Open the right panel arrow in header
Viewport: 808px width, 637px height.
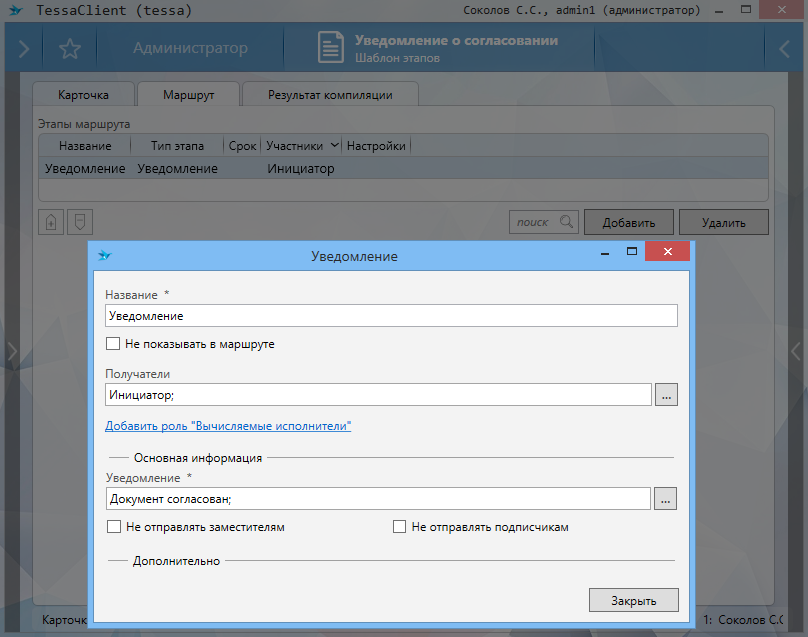pyautogui.click(x=784, y=48)
